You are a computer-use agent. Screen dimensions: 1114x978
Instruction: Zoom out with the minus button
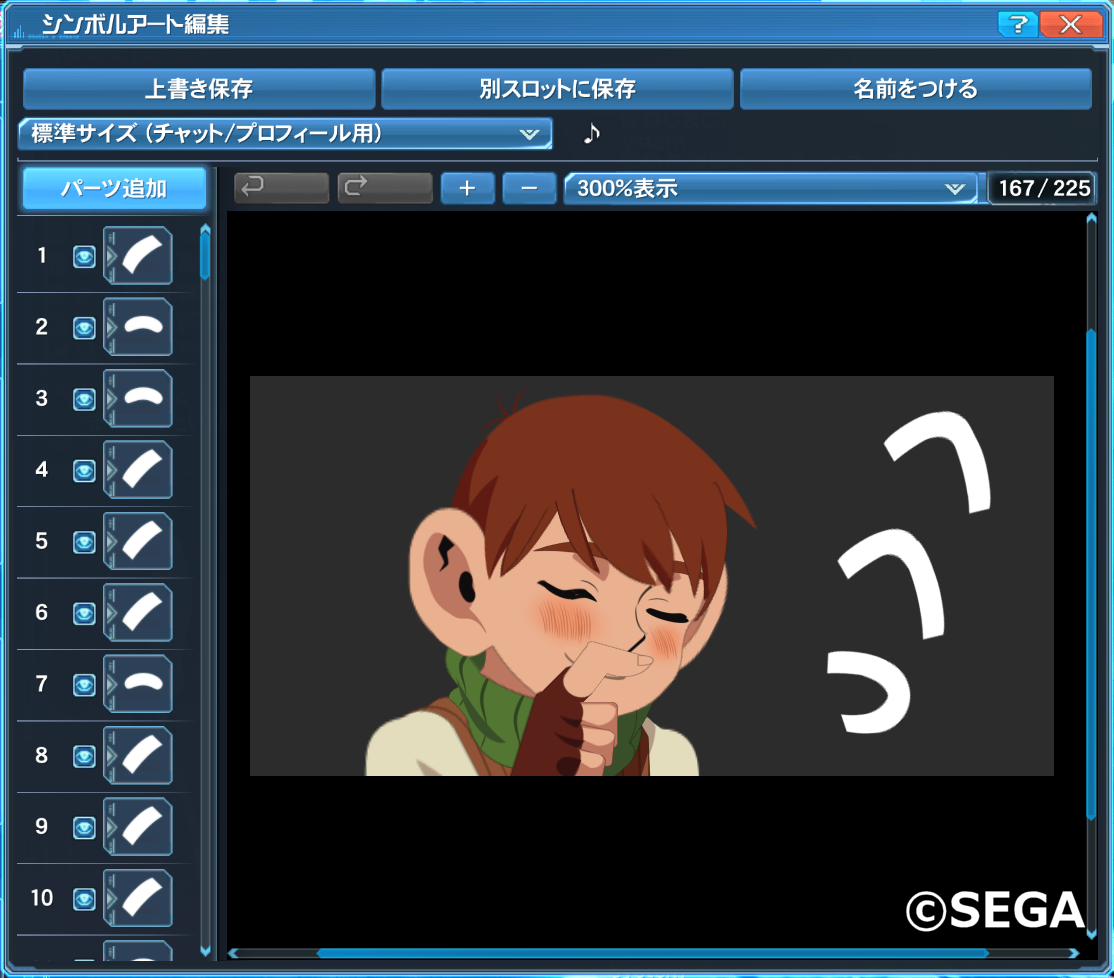[529, 188]
